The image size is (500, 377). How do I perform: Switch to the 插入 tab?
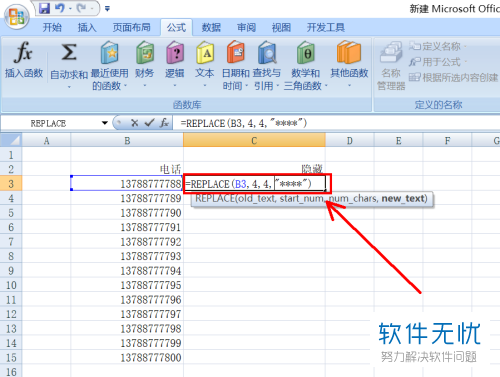point(87,27)
